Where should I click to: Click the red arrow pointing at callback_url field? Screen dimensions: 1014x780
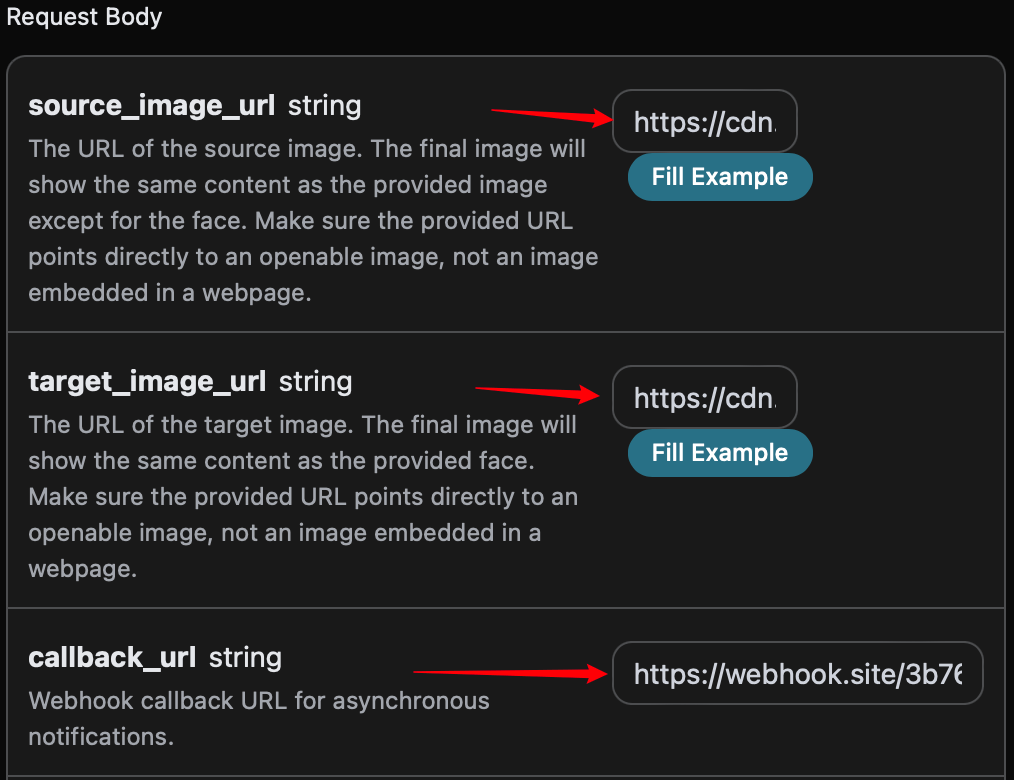[510, 674]
